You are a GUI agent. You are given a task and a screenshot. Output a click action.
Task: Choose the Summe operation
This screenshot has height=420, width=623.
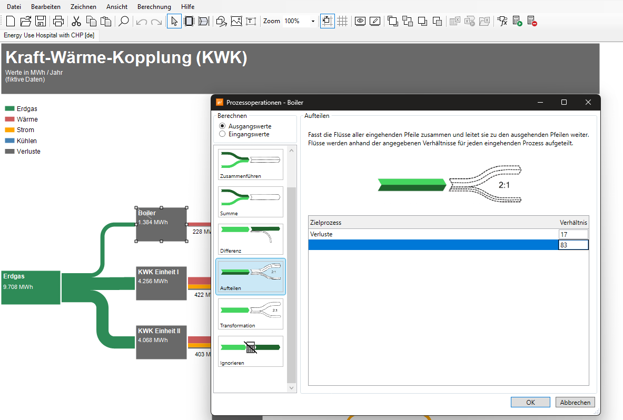[250, 202]
